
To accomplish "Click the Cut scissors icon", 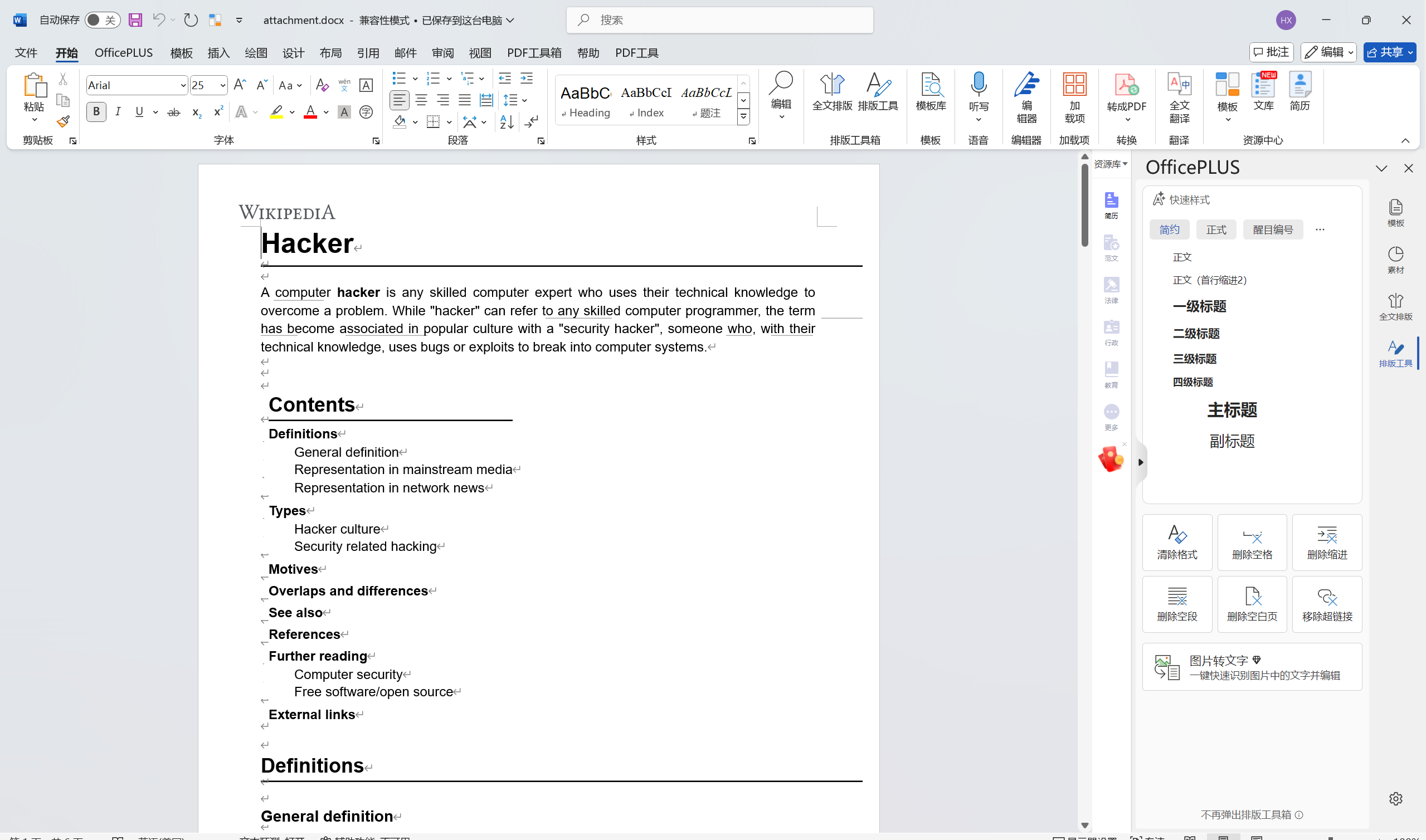I will (x=63, y=79).
